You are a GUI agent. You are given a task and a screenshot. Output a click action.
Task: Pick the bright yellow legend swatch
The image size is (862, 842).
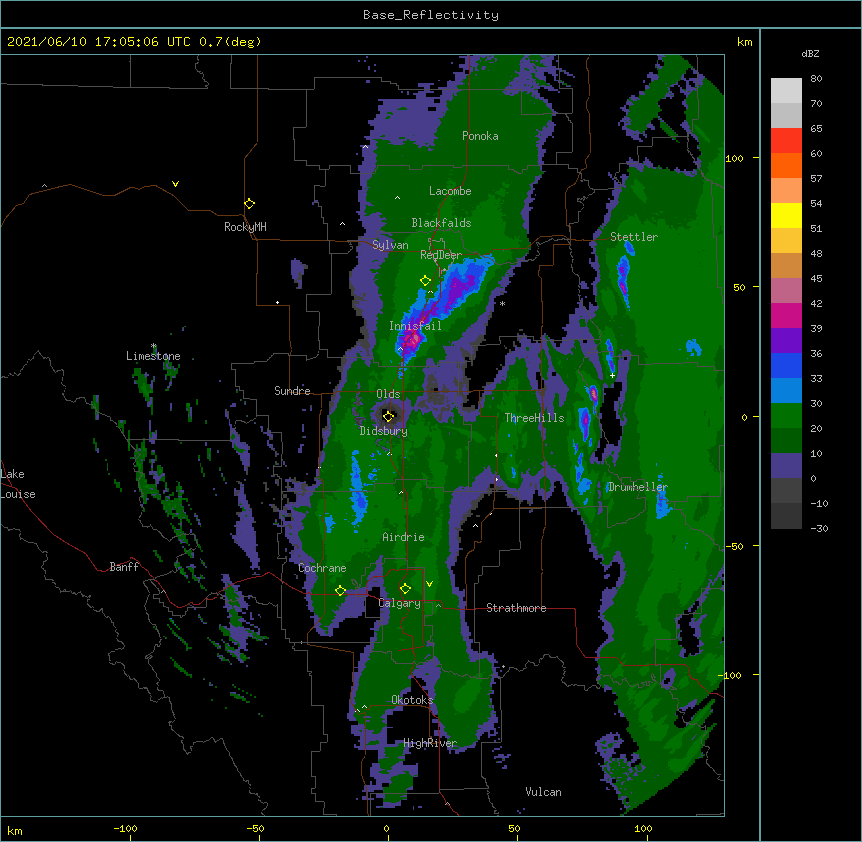click(786, 215)
